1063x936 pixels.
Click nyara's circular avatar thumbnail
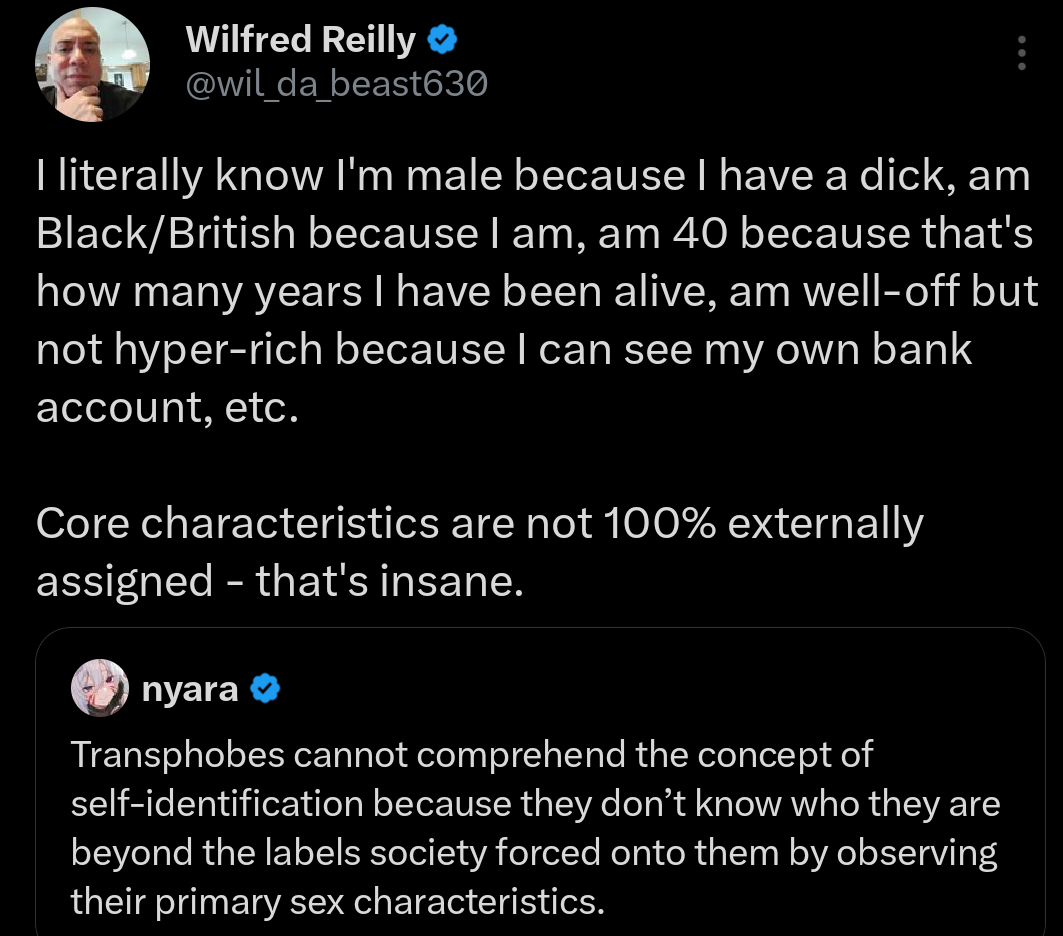click(x=99, y=688)
